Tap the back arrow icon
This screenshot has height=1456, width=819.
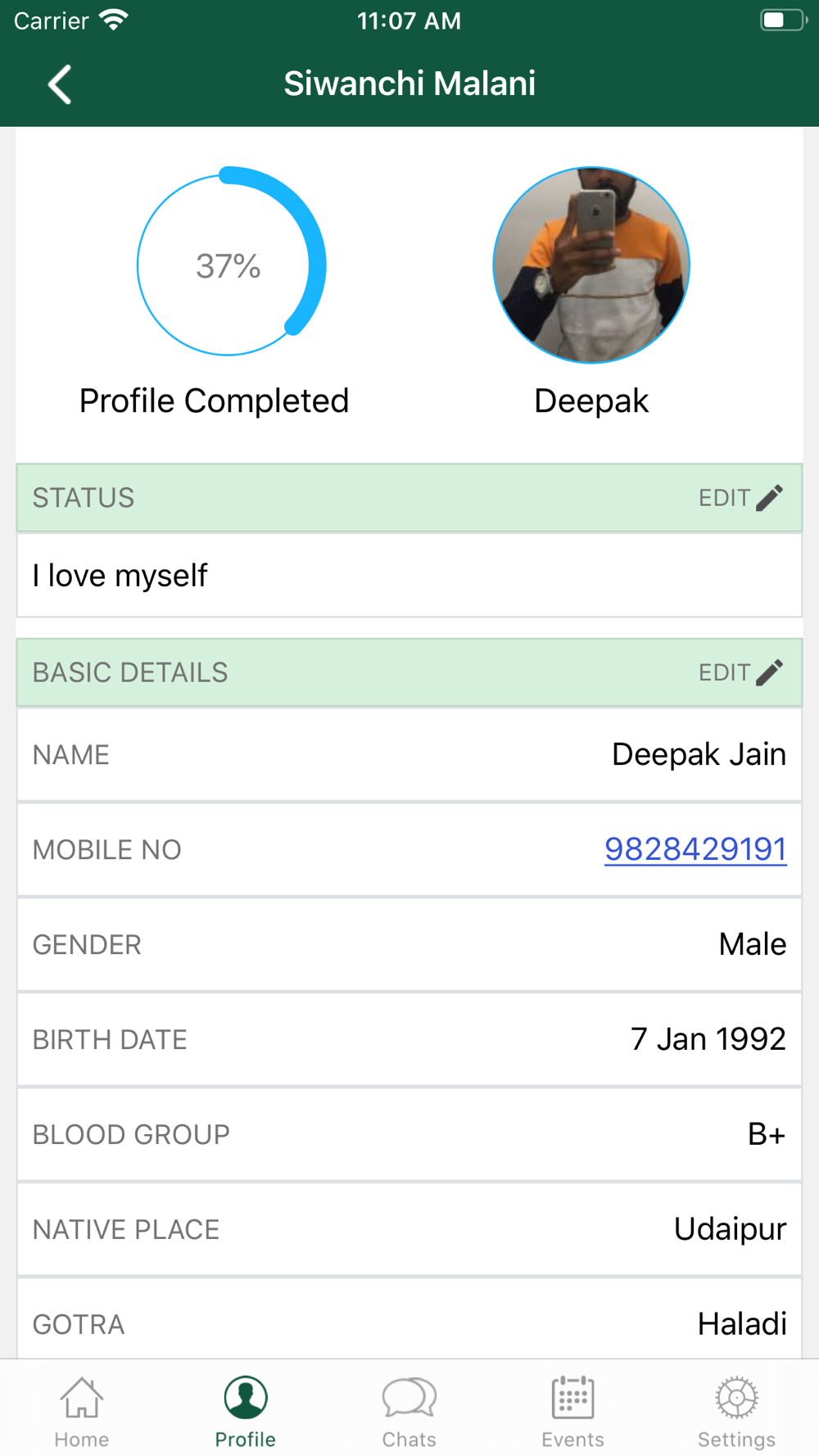60,84
